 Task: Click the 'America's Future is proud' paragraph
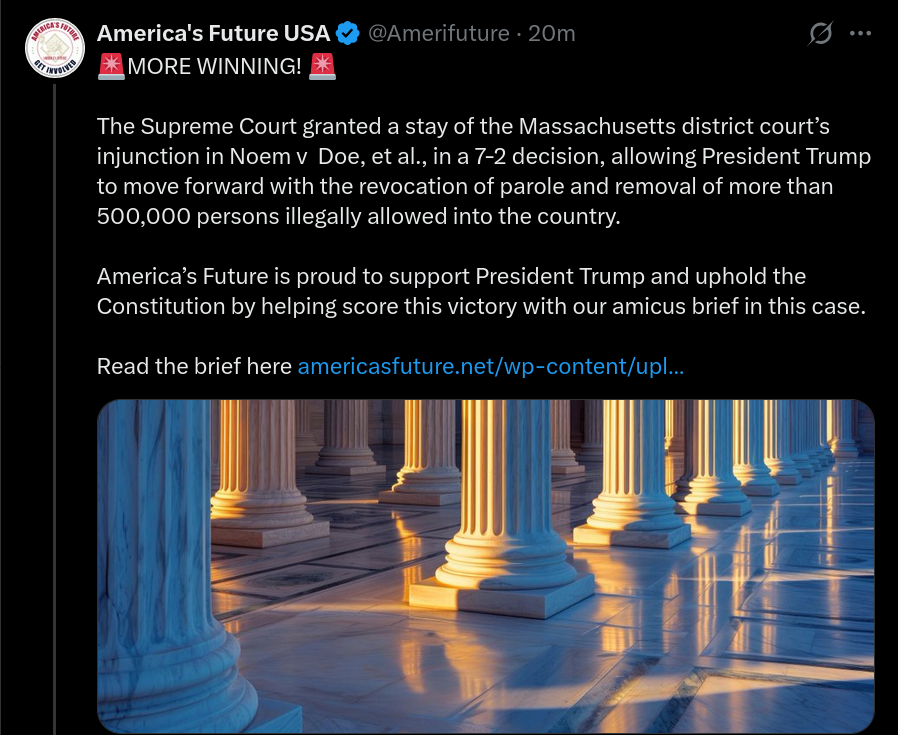point(450,276)
